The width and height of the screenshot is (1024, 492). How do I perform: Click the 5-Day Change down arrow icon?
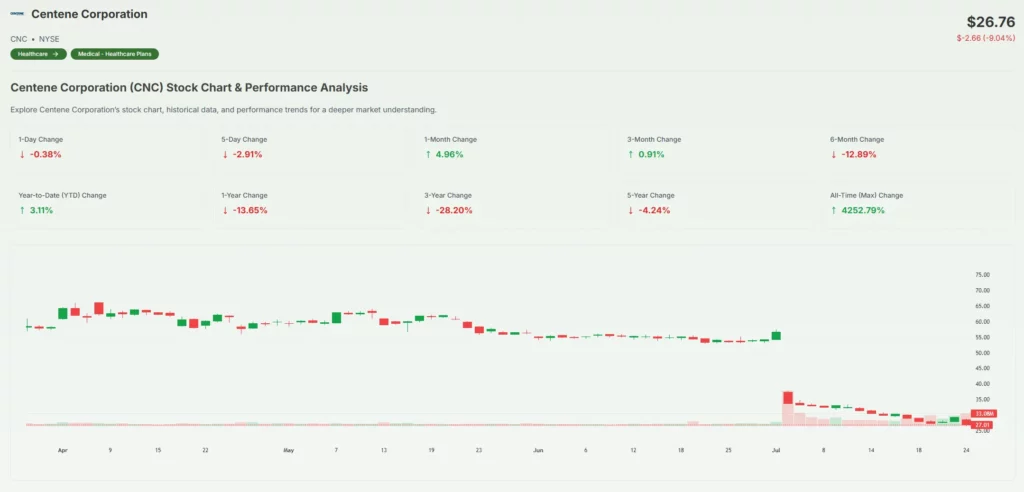click(225, 155)
